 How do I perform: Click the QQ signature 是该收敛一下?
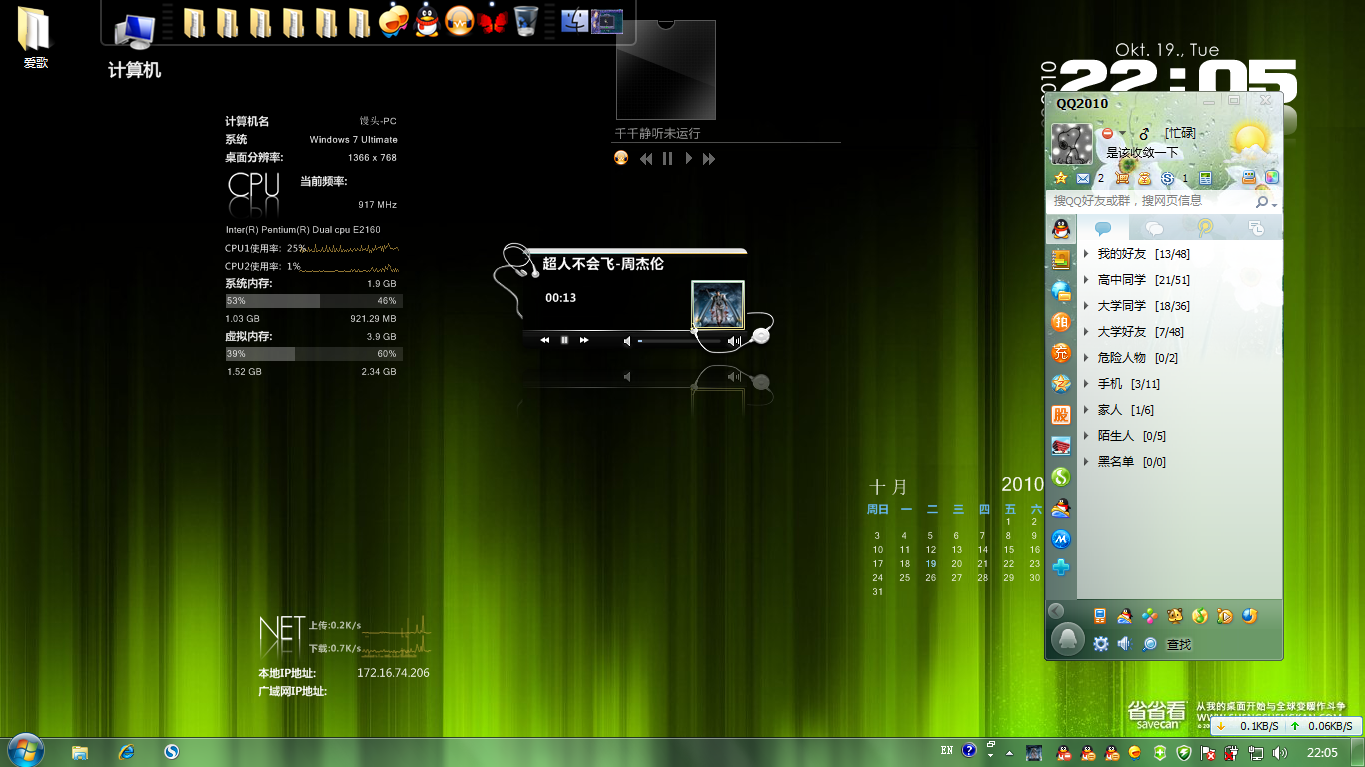tap(1142, 153)
